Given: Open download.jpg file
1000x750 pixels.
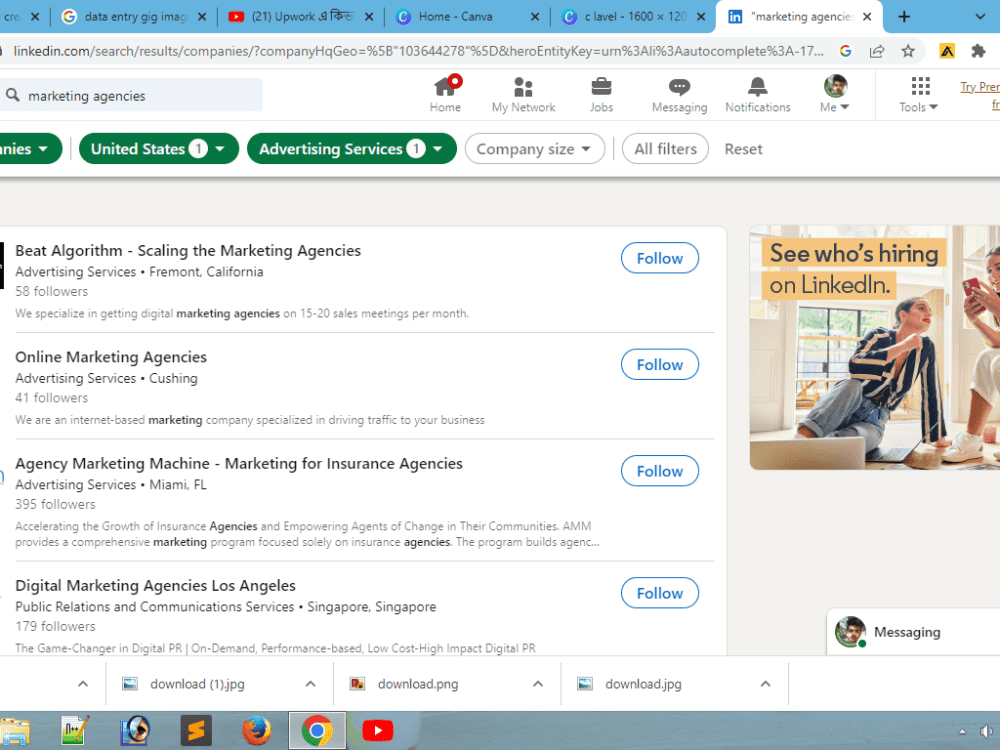Looking at the screenshot, I should click(x=643, y=684).
